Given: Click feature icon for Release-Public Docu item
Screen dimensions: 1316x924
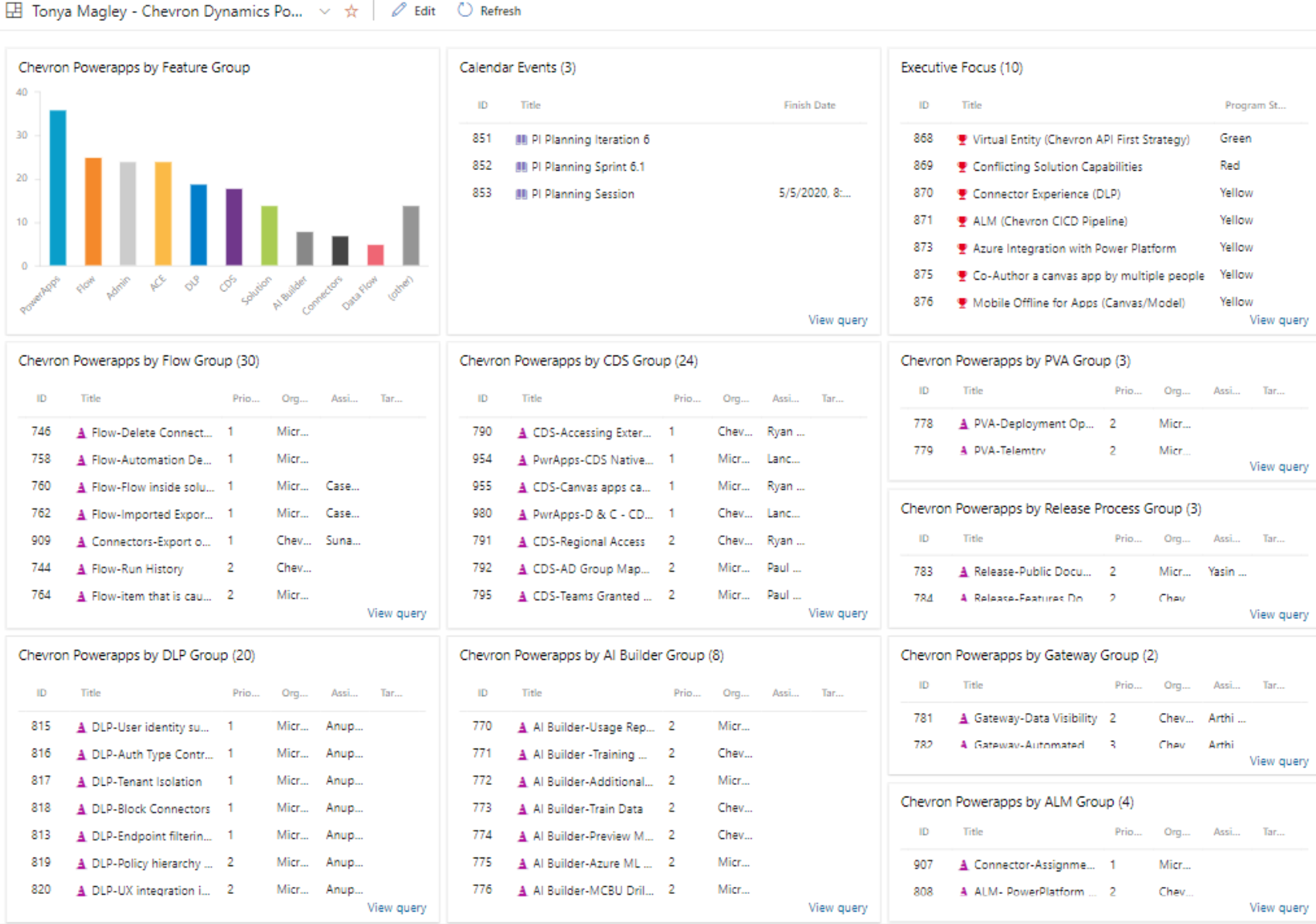Looking at the screenshot, I should click(964, 572).
